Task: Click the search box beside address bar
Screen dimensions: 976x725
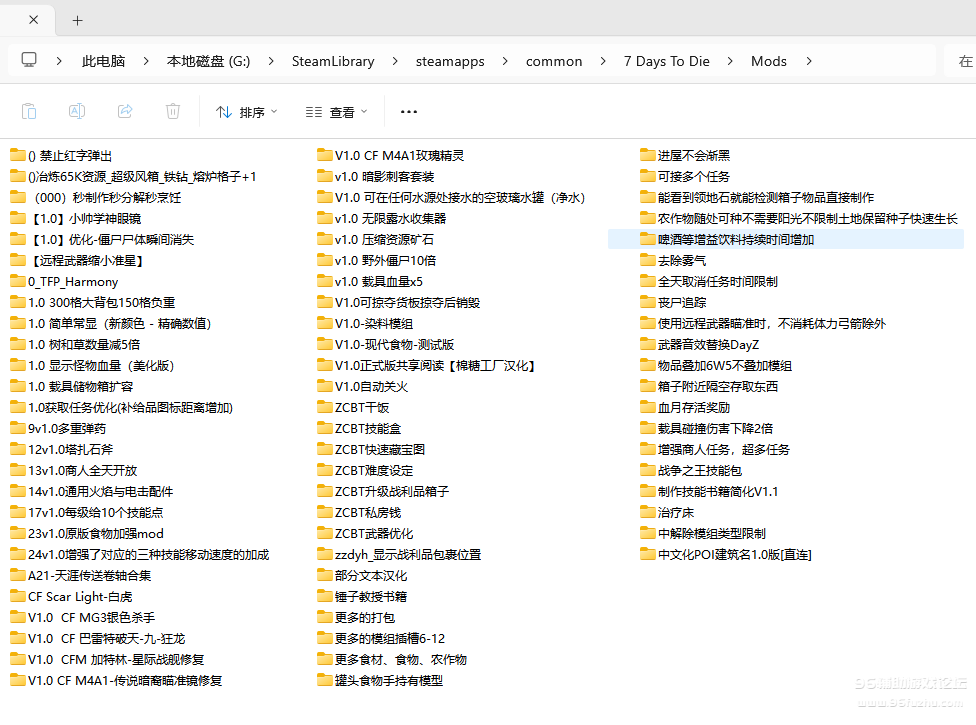Action: (962, 61)
